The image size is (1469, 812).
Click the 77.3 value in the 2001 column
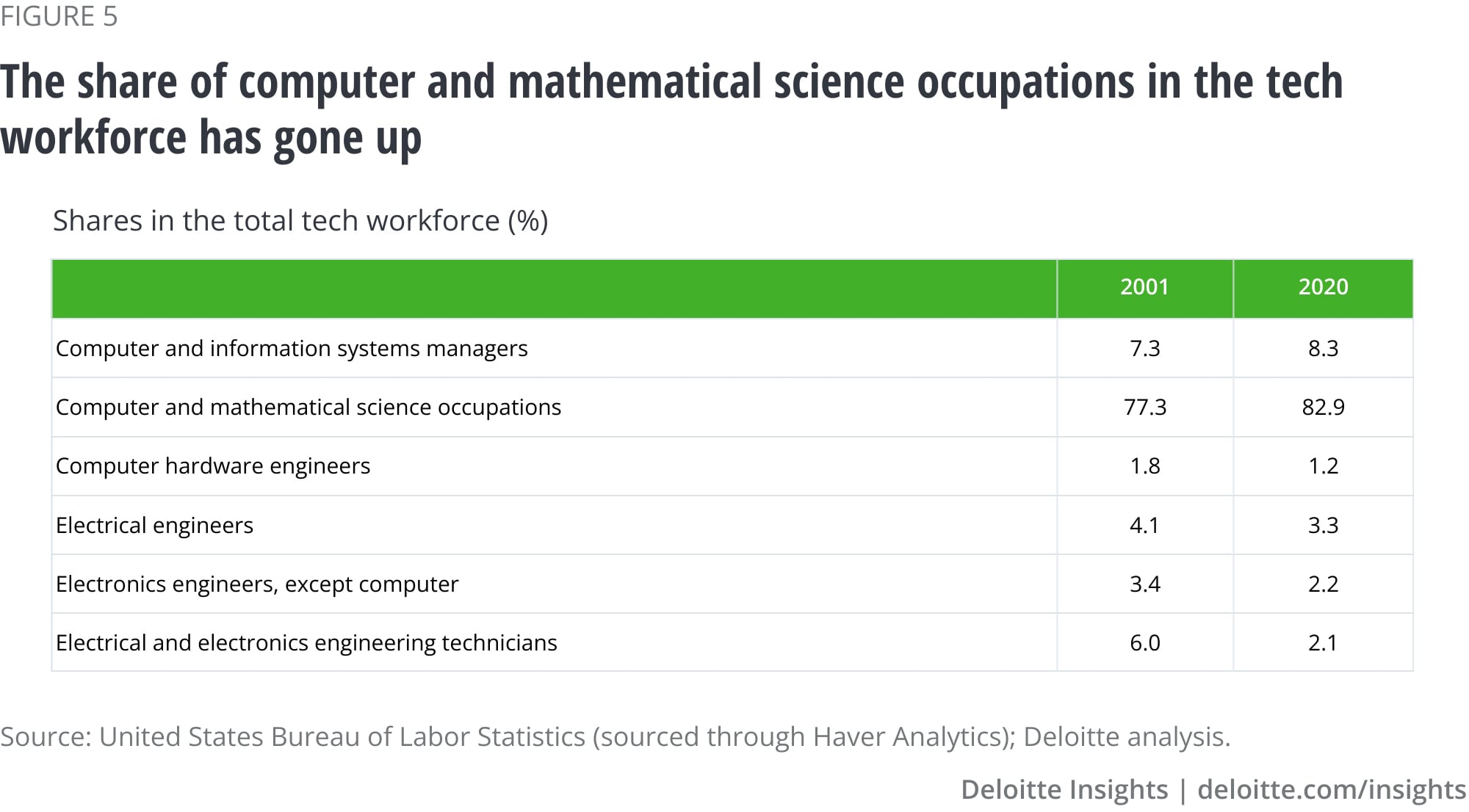(1144, 407)
